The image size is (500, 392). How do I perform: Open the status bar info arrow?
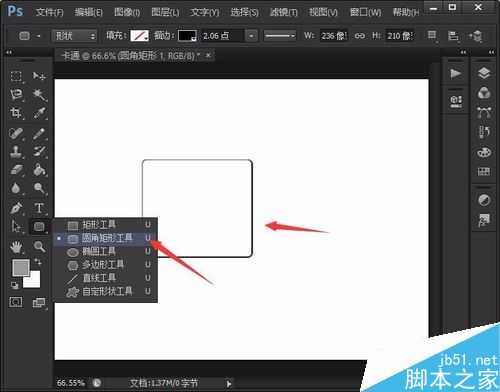coord(229,384)
